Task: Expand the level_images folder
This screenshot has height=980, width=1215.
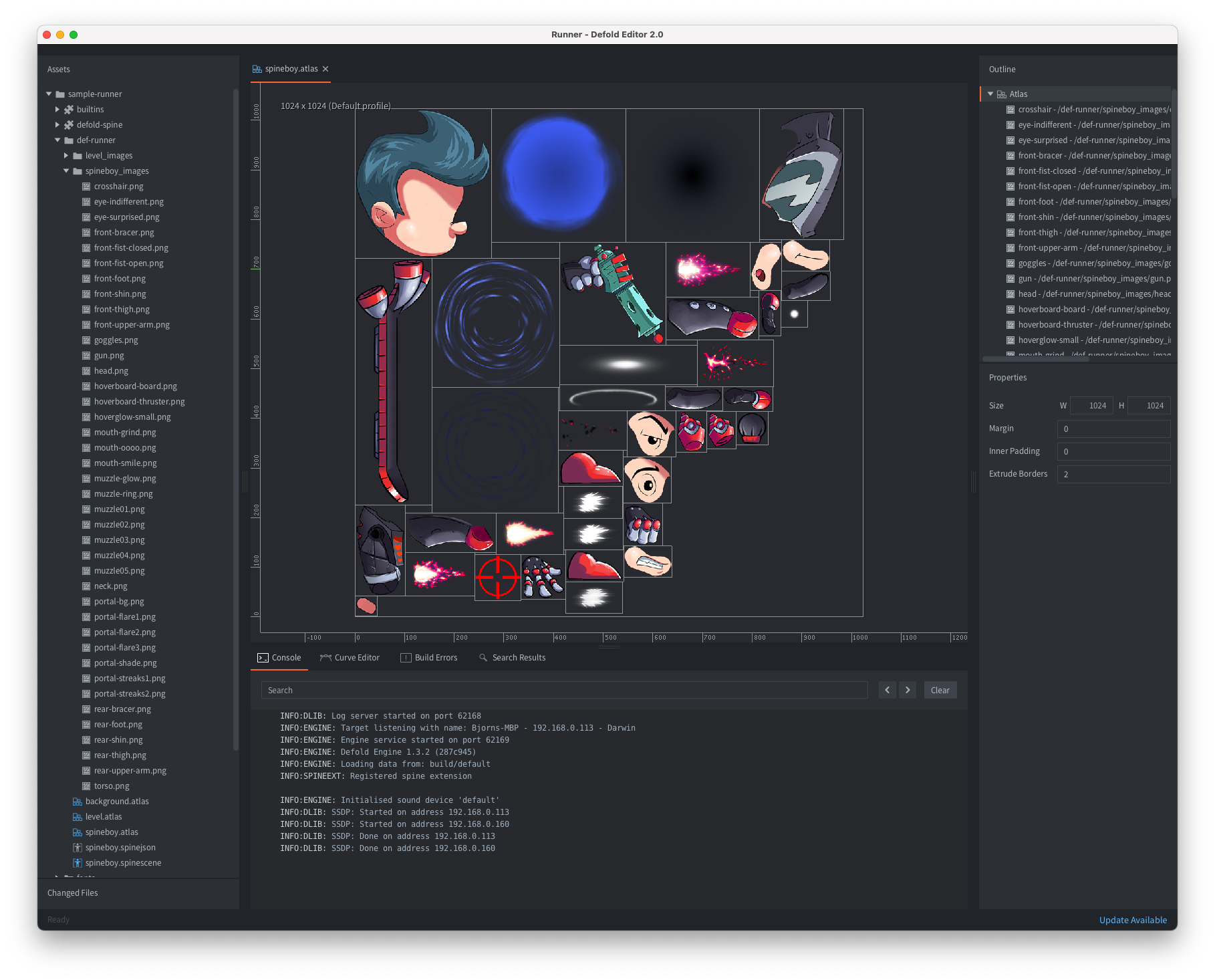Action: coord(66,156)
